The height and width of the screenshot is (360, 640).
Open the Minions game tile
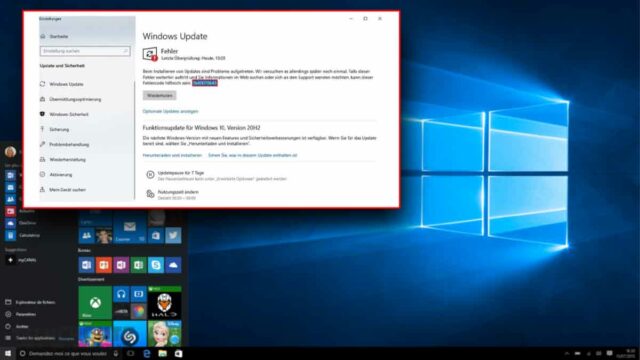click(x=95, y=334)
